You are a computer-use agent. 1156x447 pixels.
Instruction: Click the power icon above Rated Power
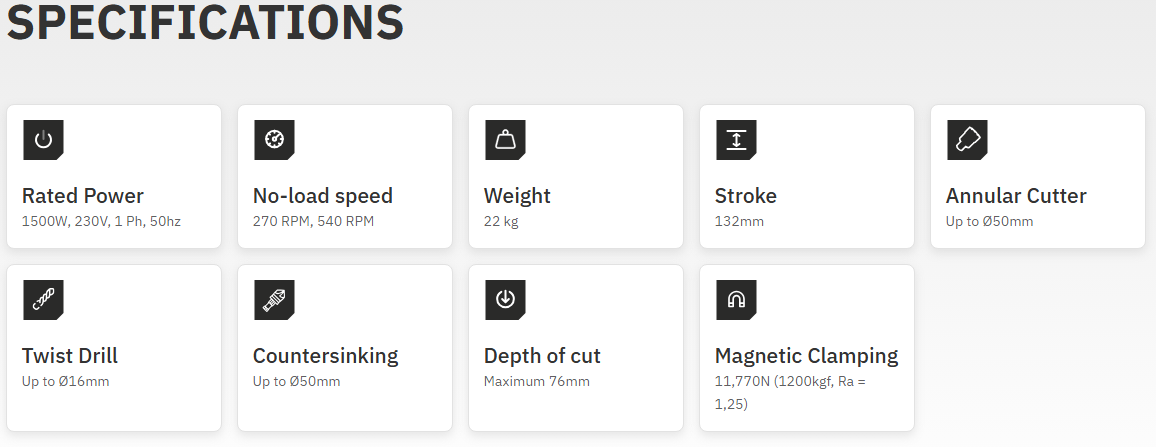[43, 140]
